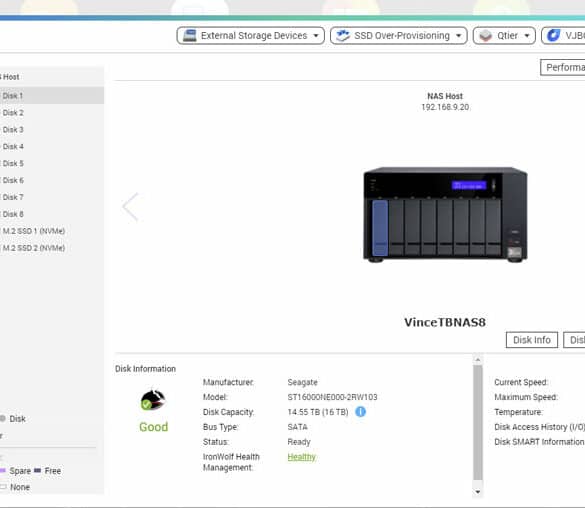Click the 14.55 TB (16 TB) capacity value

click(318, 412)
